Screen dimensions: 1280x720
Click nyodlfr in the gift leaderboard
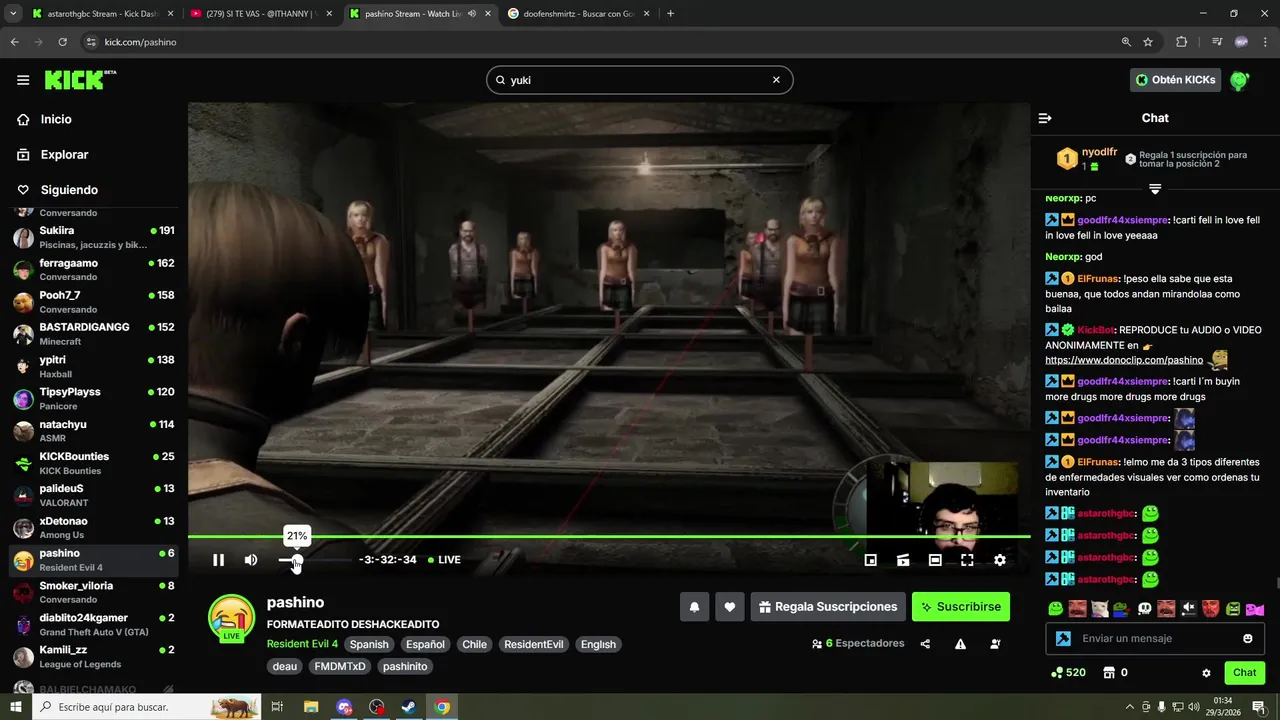point(1099,152)
